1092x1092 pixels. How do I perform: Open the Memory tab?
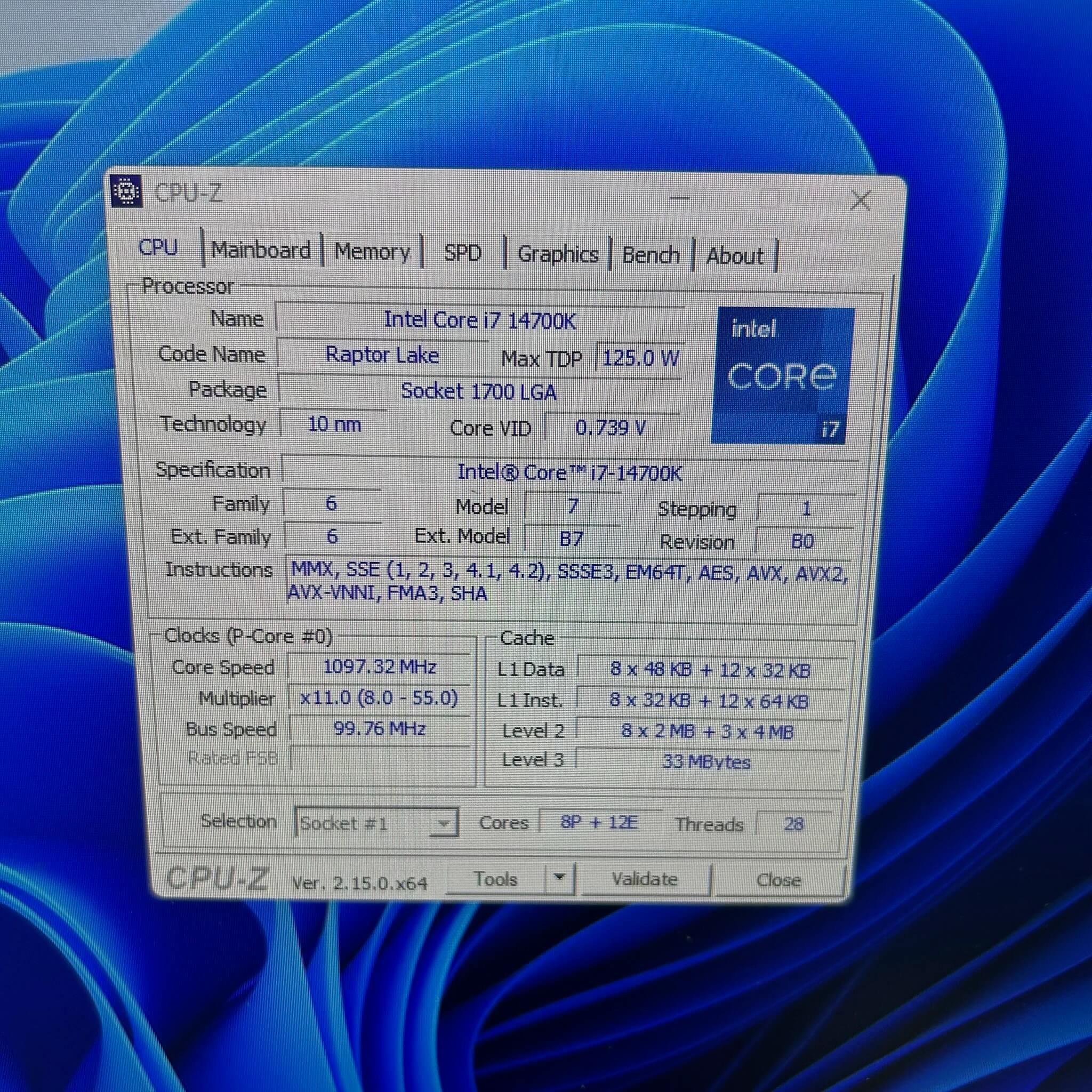click(372, 252)
